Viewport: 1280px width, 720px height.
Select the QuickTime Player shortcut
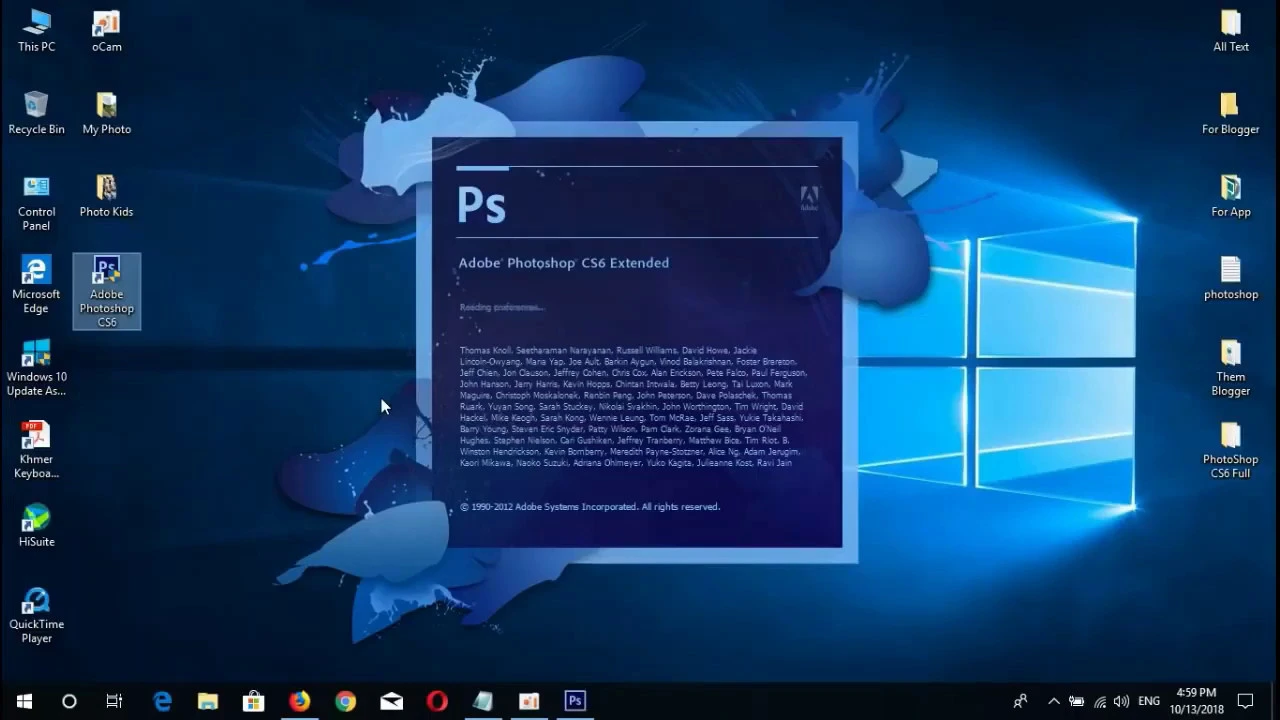36,615
